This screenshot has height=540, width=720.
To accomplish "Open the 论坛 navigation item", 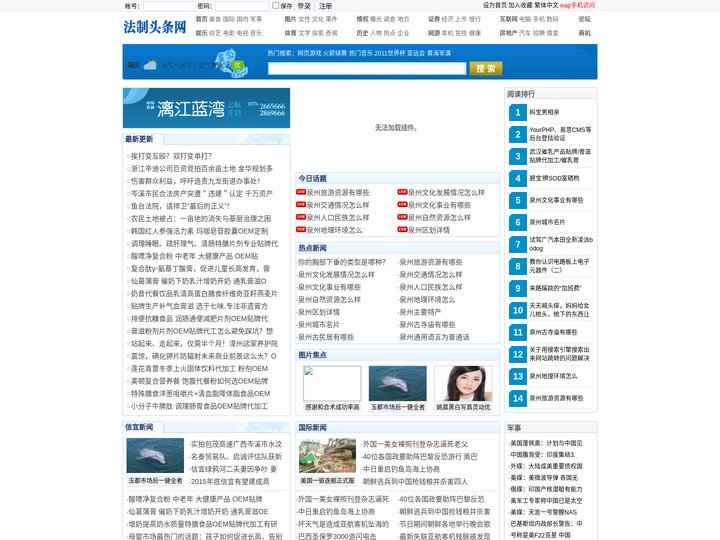I will 585,19.
